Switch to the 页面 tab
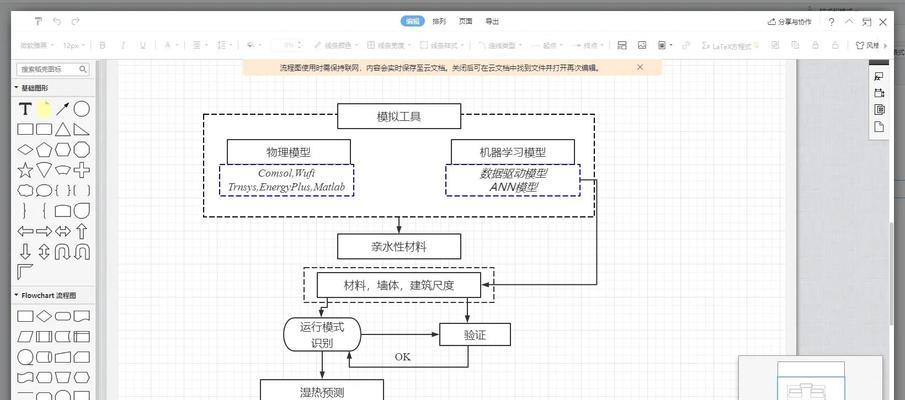The image size is (905, 400). click(x=465, y=21)
